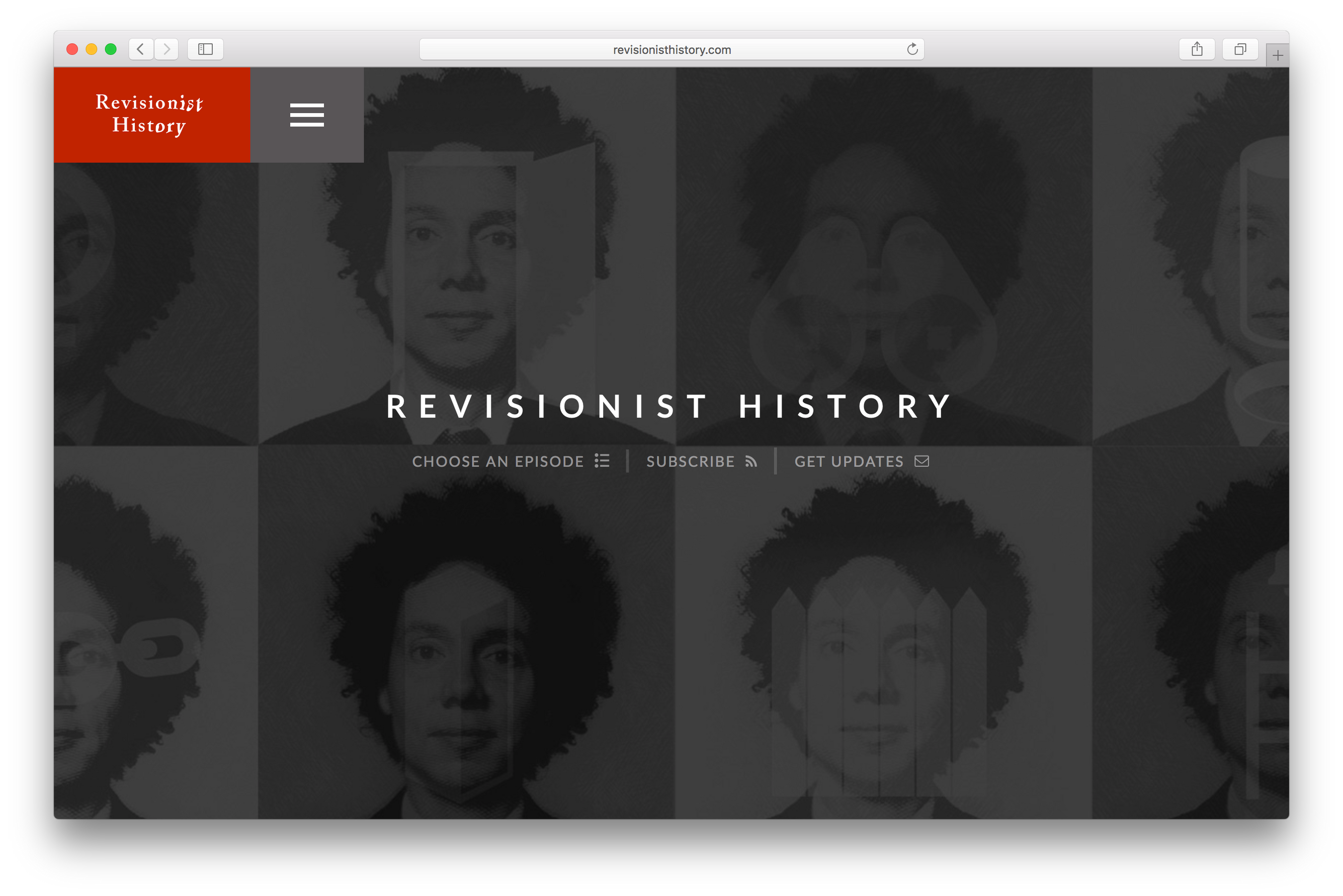Viewport: 1343px width, 896px height.
Task: Toggle the Safari sidebar button
Action: coord(205,49)
